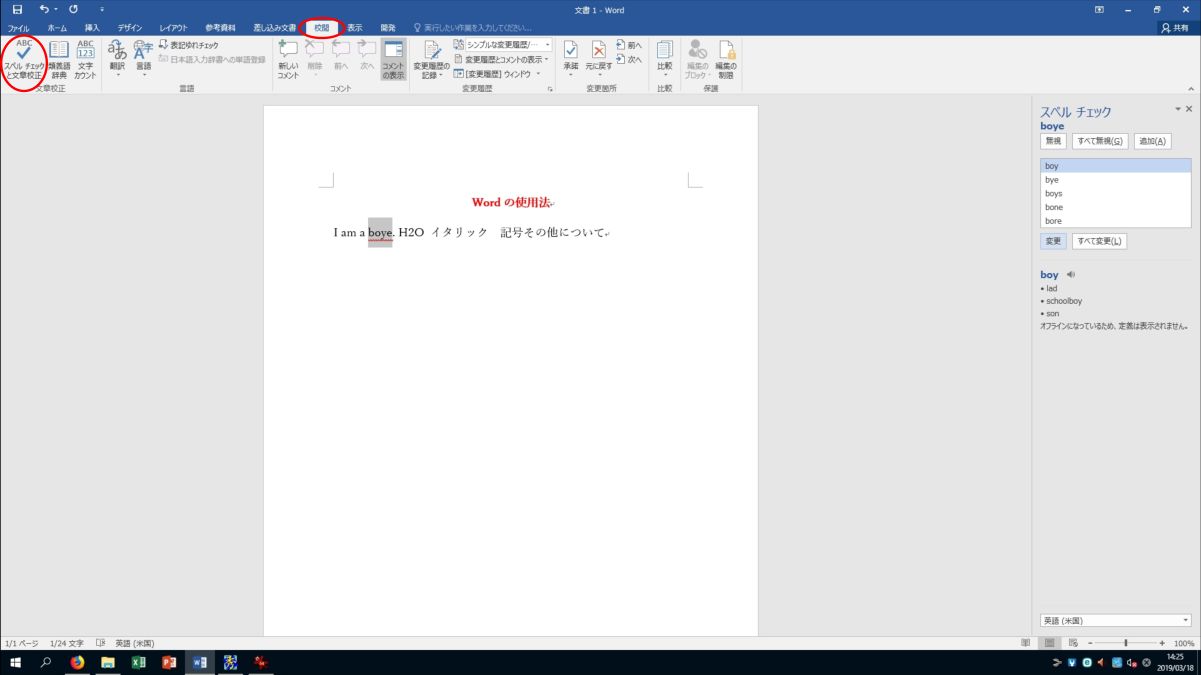
Task: Play pronunciation speaker icon for boy
Action: pos(1071,274)
